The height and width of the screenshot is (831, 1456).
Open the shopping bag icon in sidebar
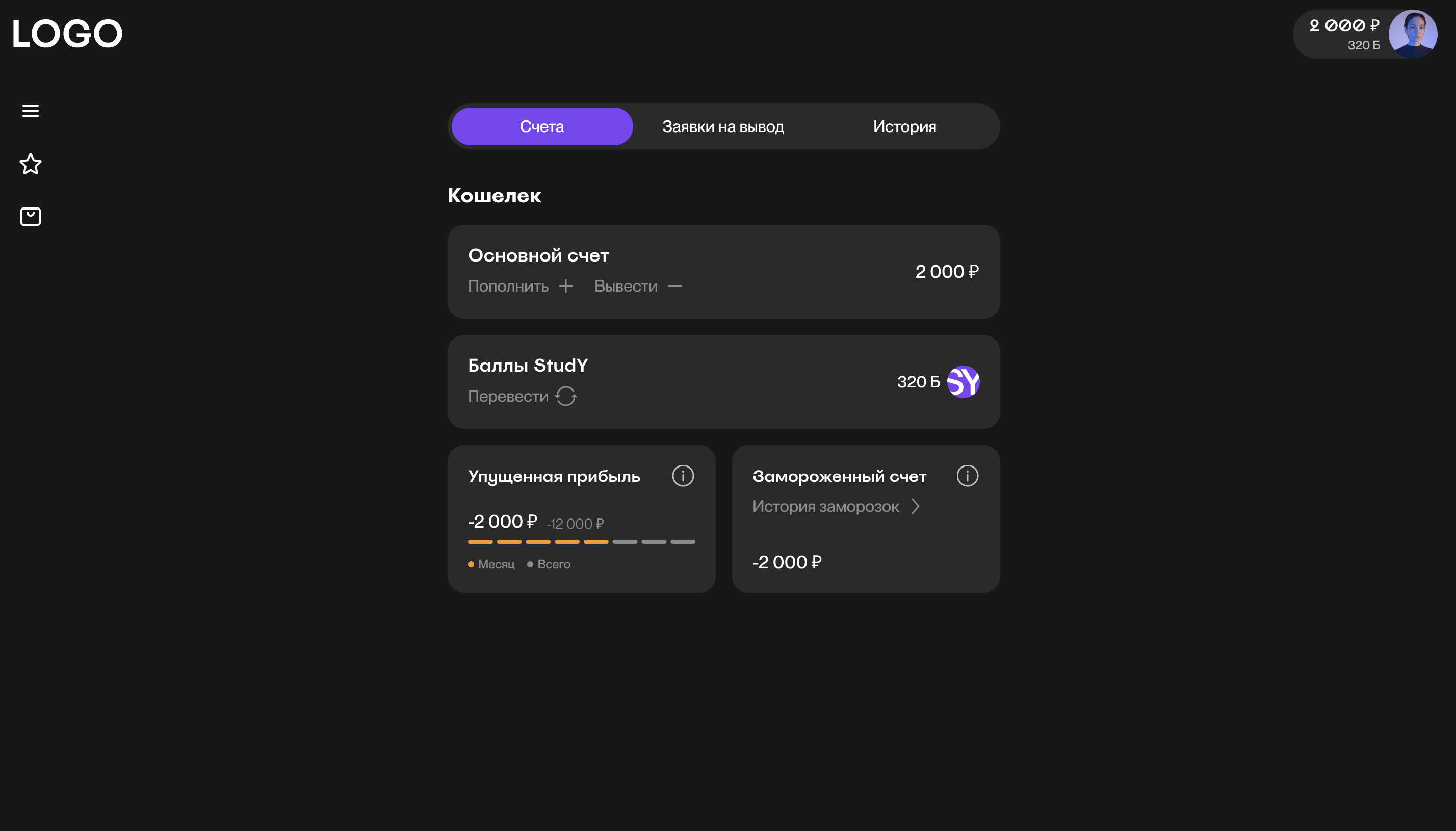[30, 216]
